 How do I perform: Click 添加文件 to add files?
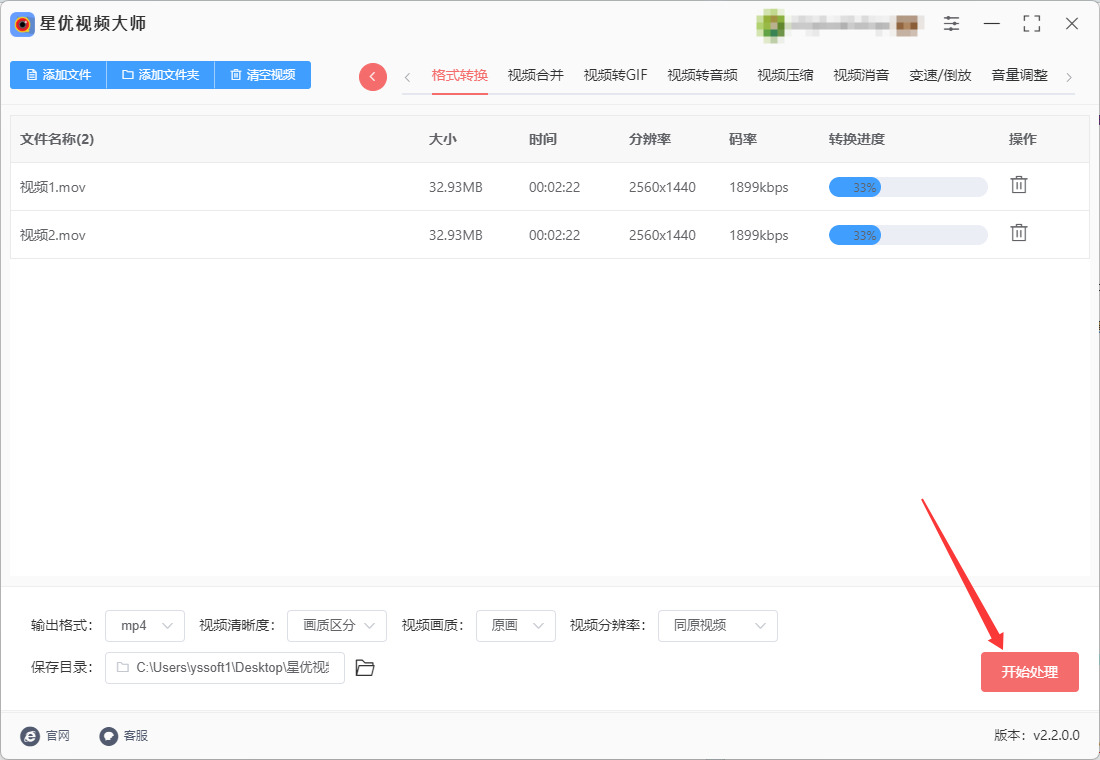click(x=58, y=75)
